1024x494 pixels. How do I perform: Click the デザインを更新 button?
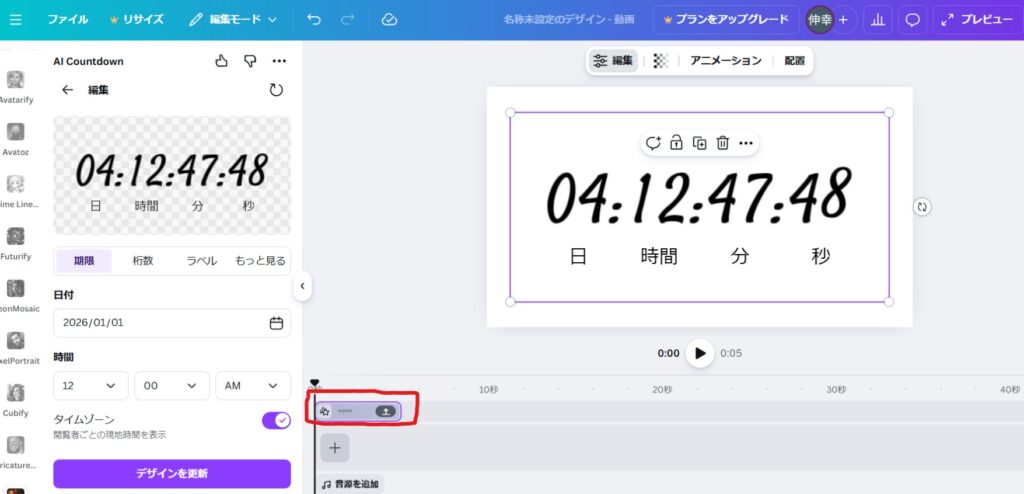point(172,473)
